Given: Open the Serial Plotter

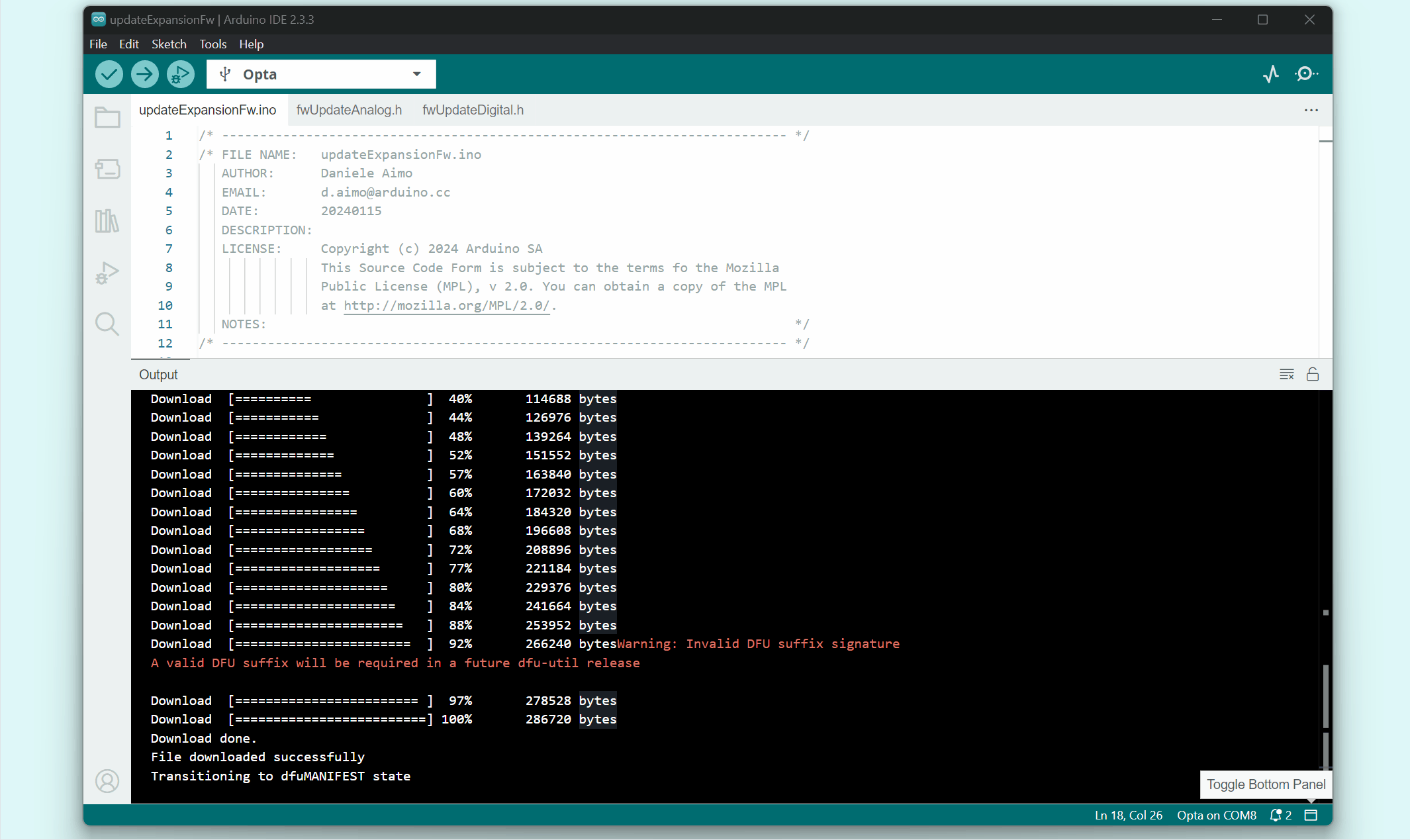Looking at the screenshot, I should [x=1270, y=74].
